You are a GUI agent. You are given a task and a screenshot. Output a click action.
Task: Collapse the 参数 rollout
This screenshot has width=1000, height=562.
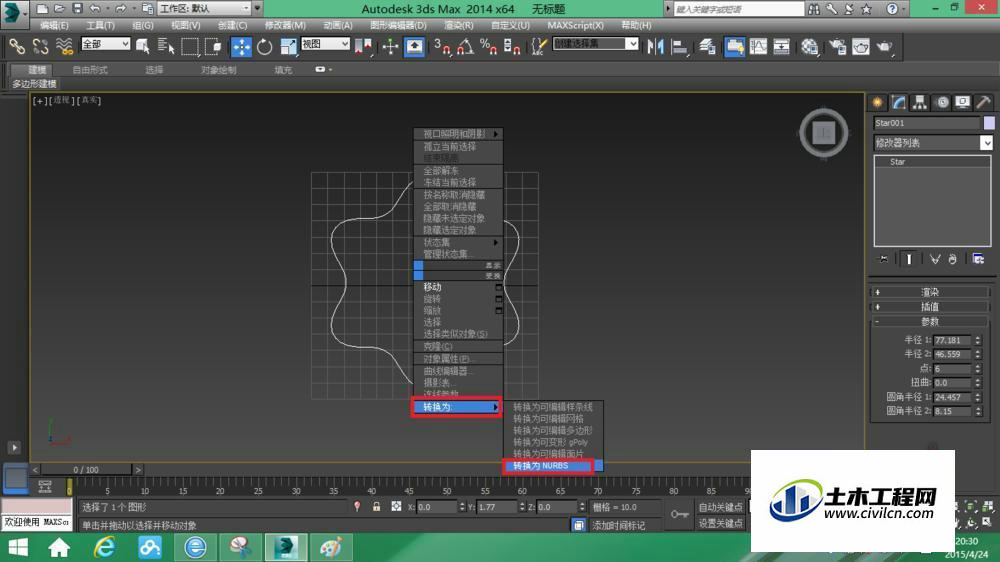point(929,322)
